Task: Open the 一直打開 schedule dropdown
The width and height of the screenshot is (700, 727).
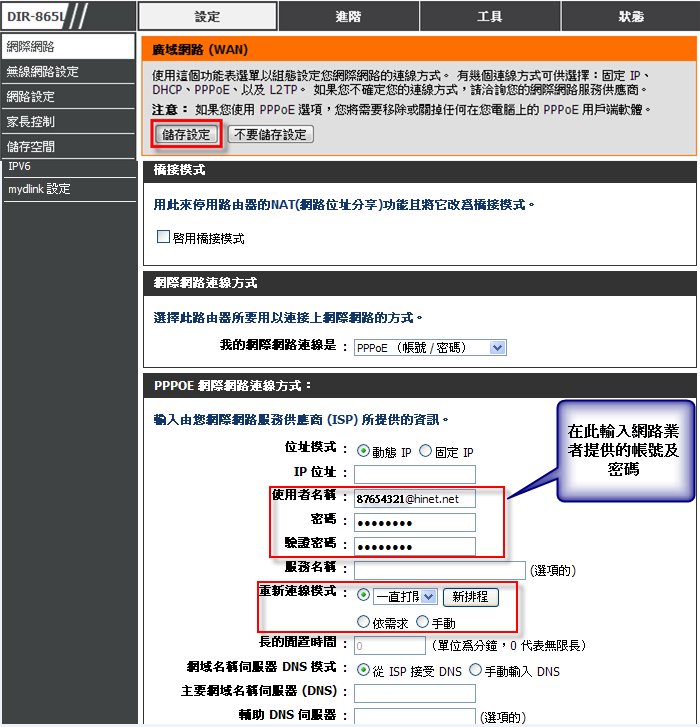Action: click(x=404, y=596)
